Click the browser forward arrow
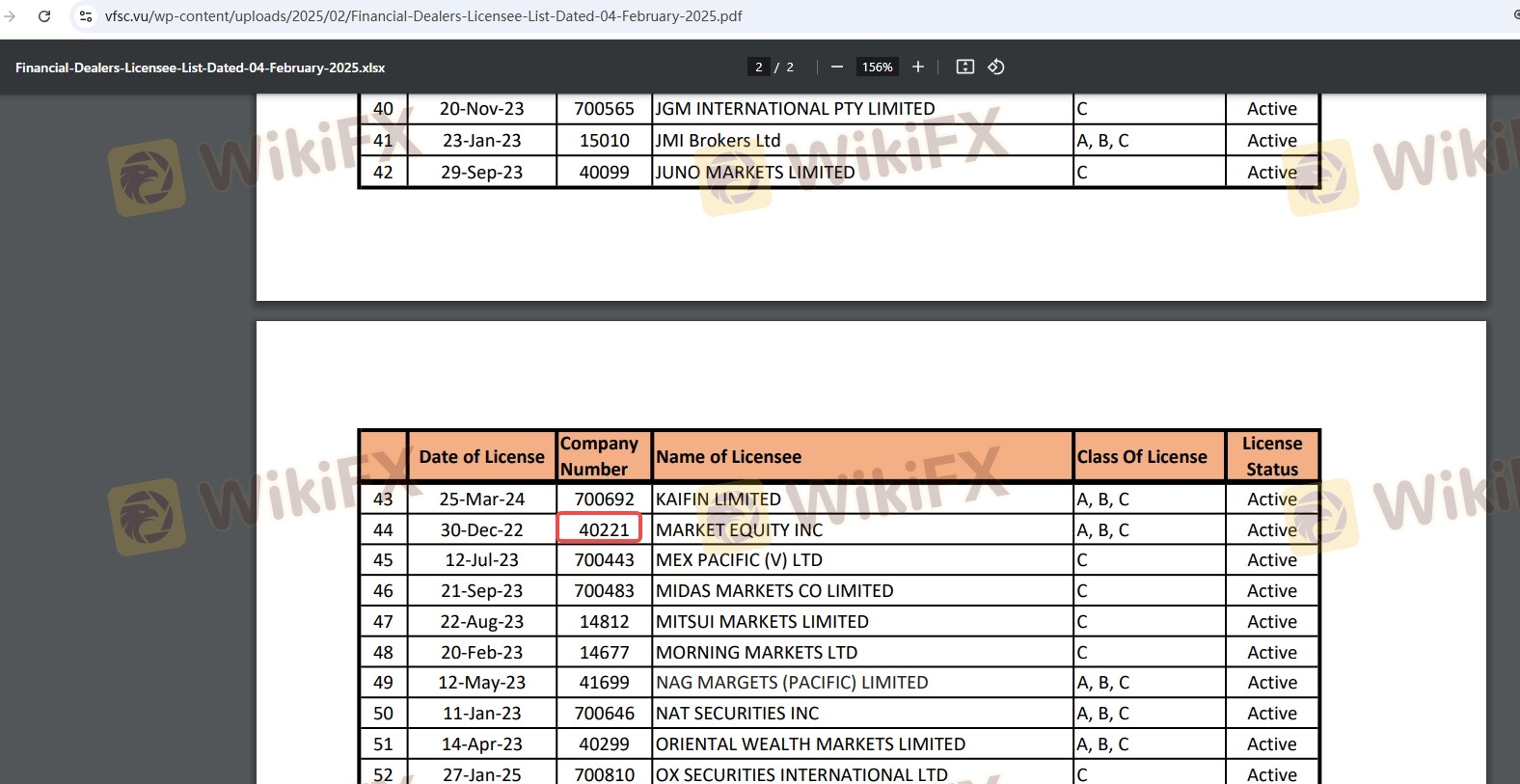Screen dimensions: 1520x784 11,16
